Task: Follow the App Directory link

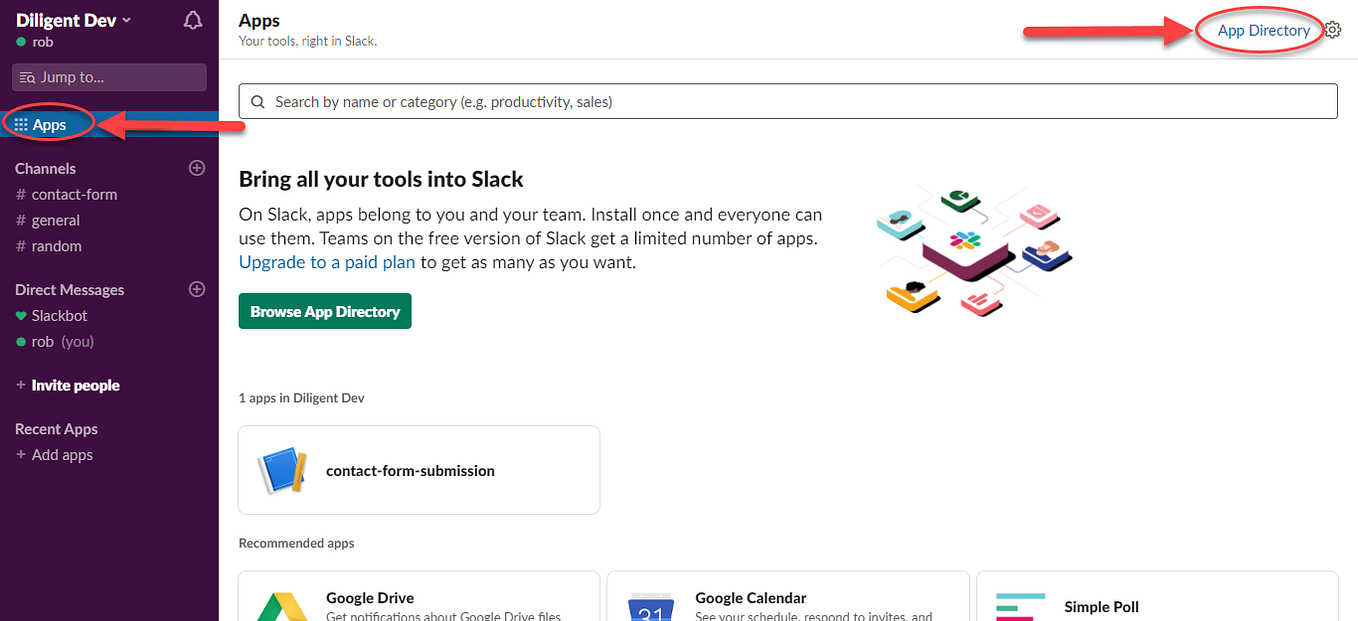Action: coord(1263,30)
